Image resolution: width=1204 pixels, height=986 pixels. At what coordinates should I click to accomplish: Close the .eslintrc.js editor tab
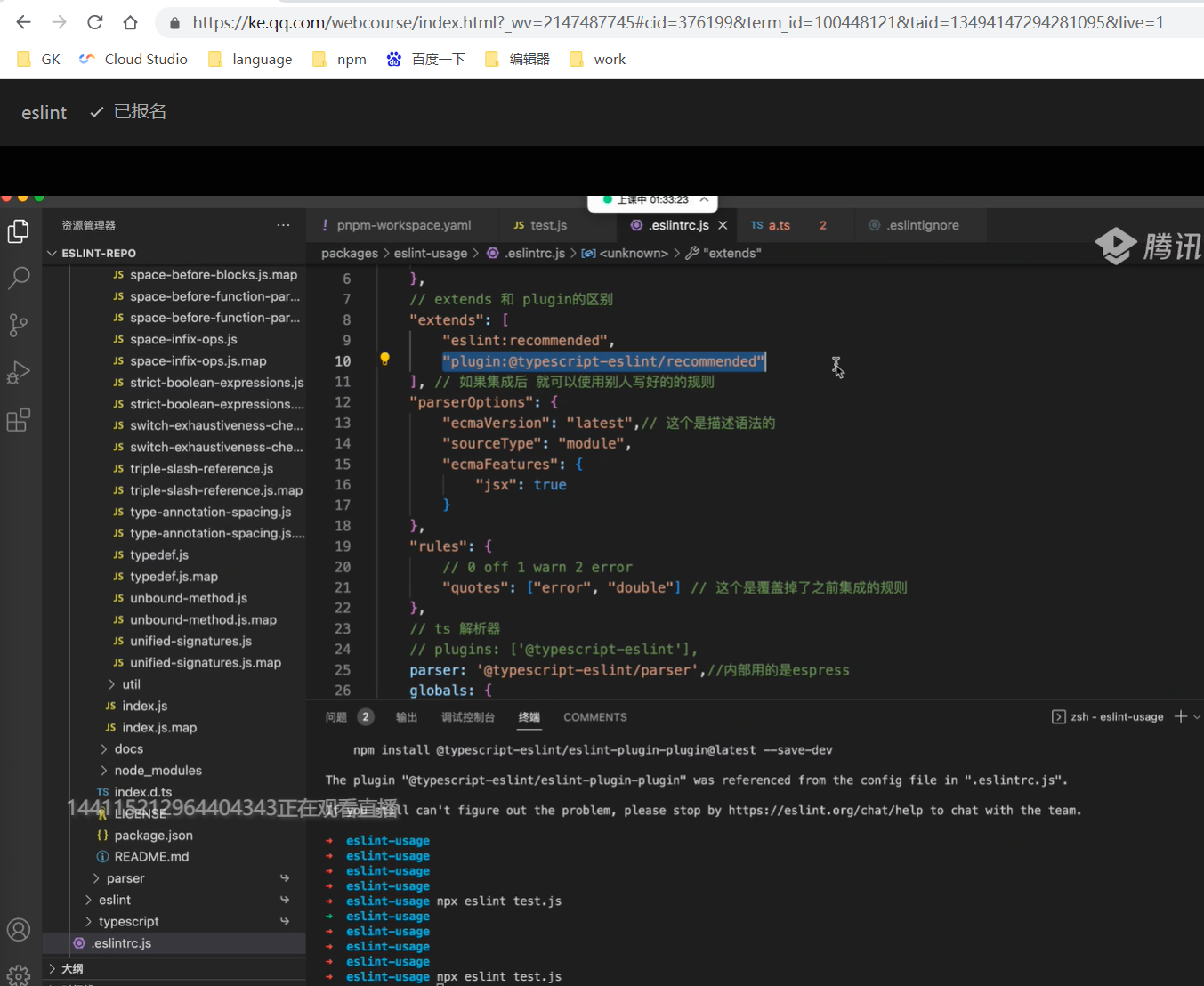(x=723, y=226)
